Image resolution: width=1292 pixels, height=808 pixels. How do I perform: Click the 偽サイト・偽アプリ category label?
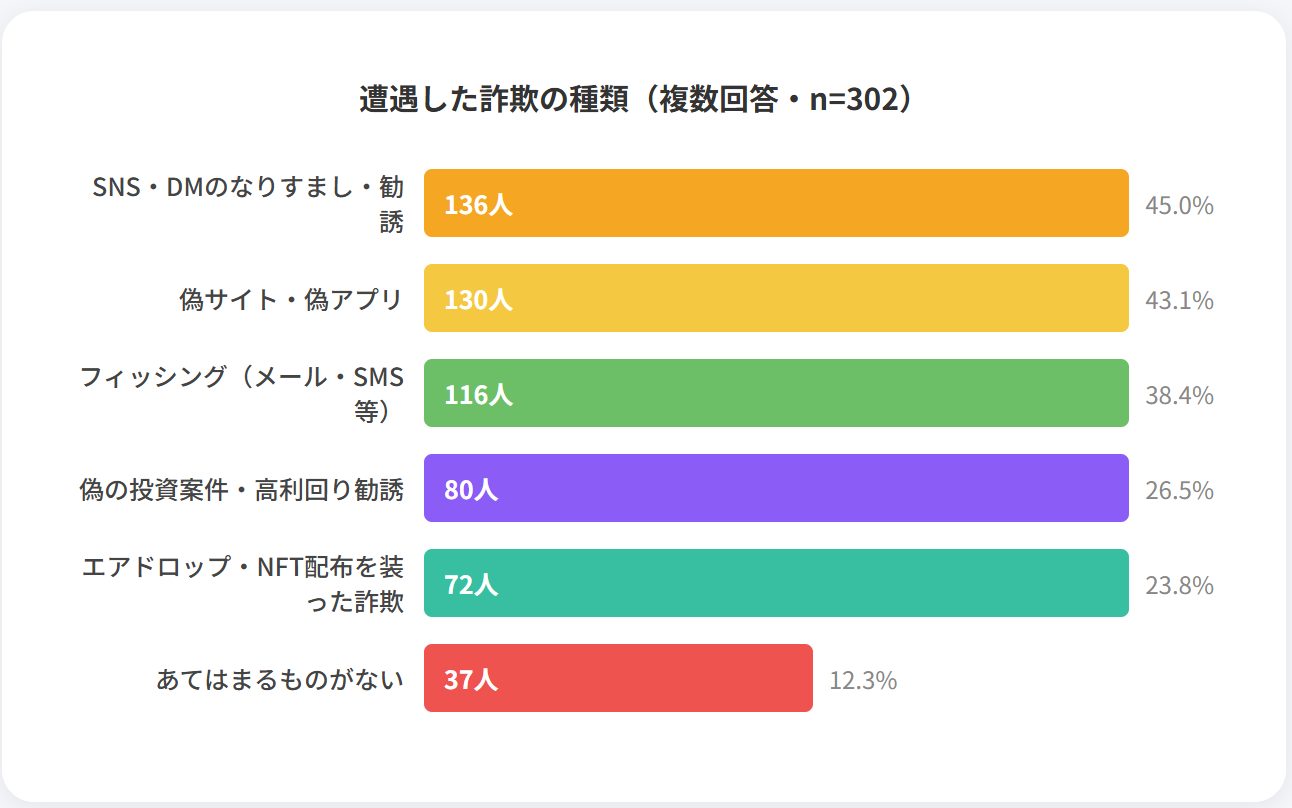[291, 299]
